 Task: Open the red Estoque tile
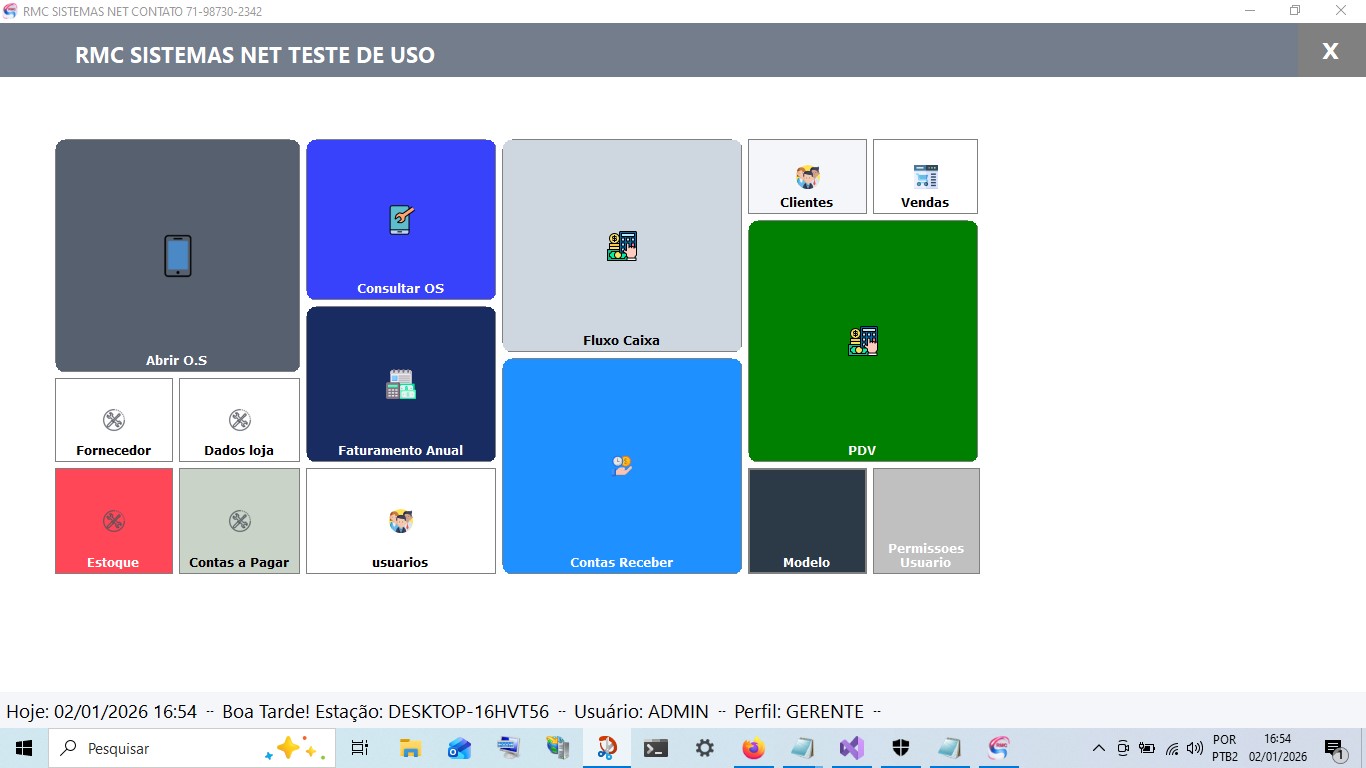click(113, 521)
